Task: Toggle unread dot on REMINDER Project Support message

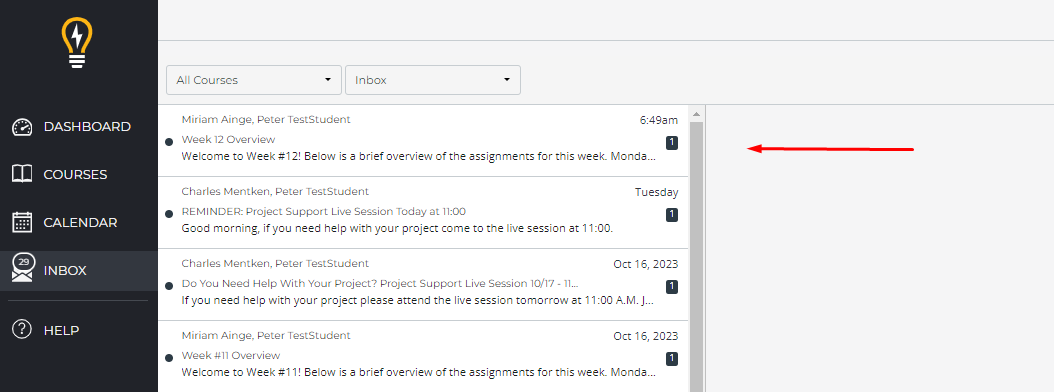Action: point(169,213)
